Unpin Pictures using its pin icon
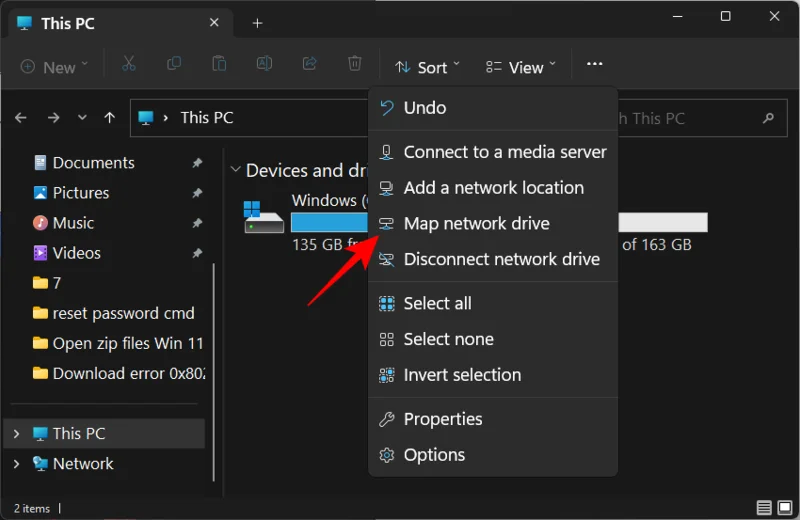This screenshot has height=520, width=800. pos(197,193)
